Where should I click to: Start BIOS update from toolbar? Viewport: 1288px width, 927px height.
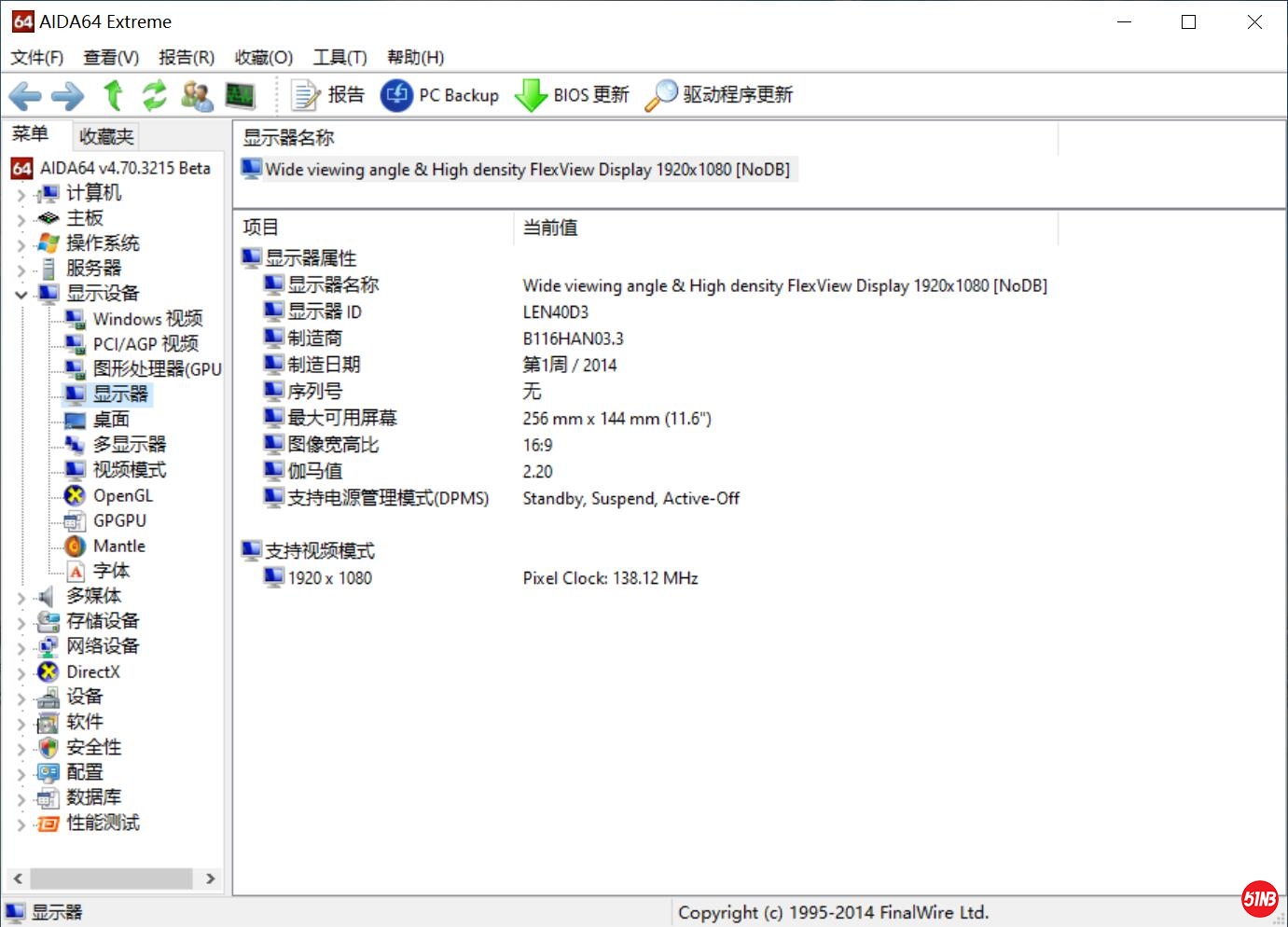coord(573,95)
